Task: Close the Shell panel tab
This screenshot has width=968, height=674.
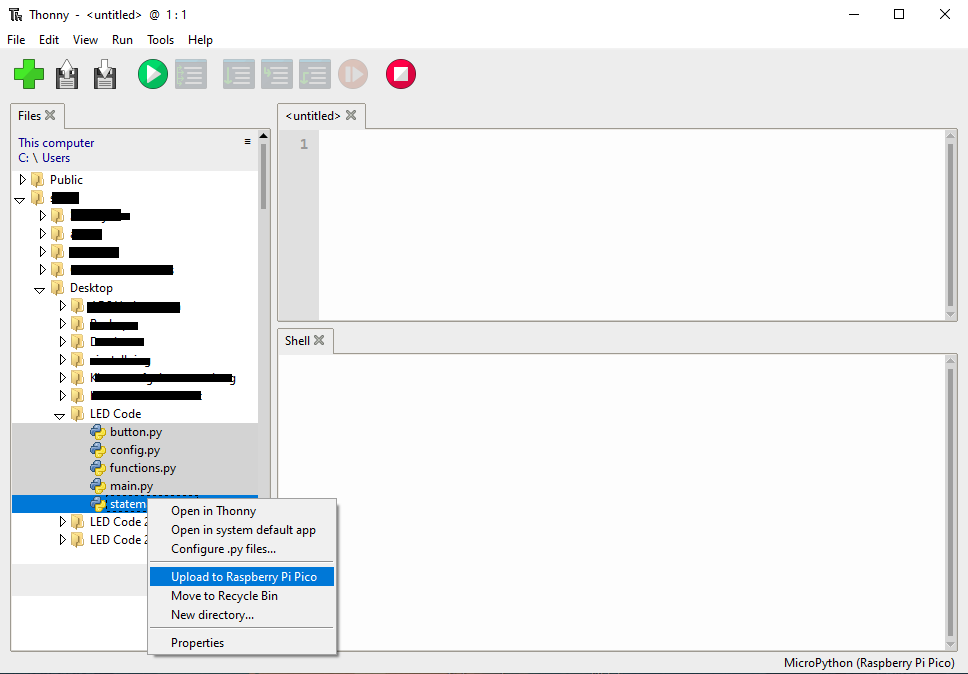Action: [x=319, y=340]
